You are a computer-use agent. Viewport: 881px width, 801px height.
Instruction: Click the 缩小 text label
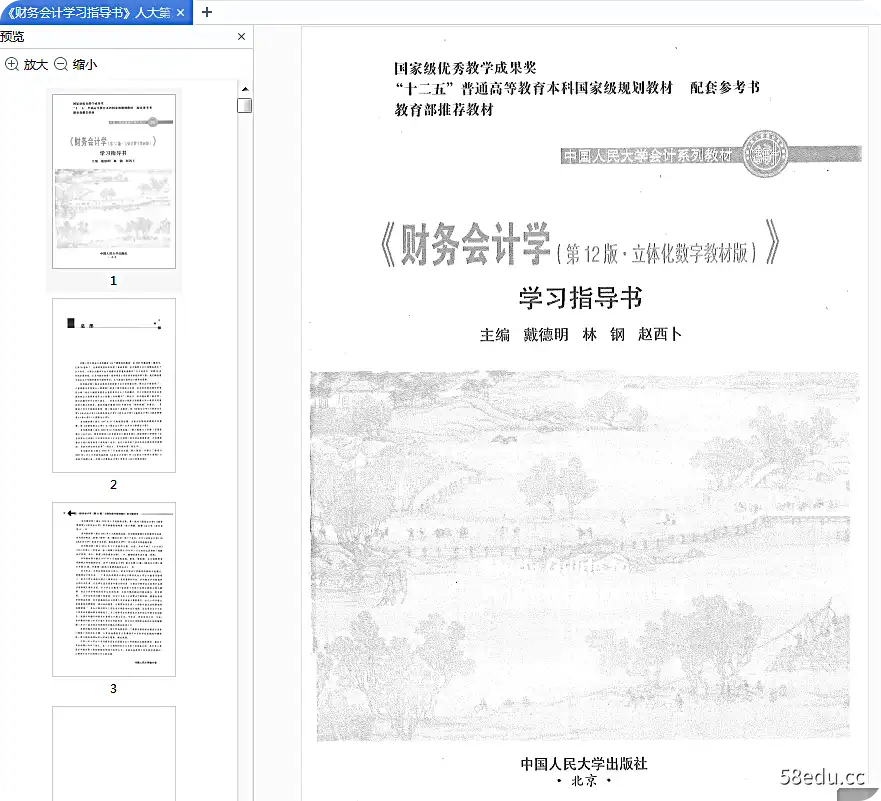85,65
